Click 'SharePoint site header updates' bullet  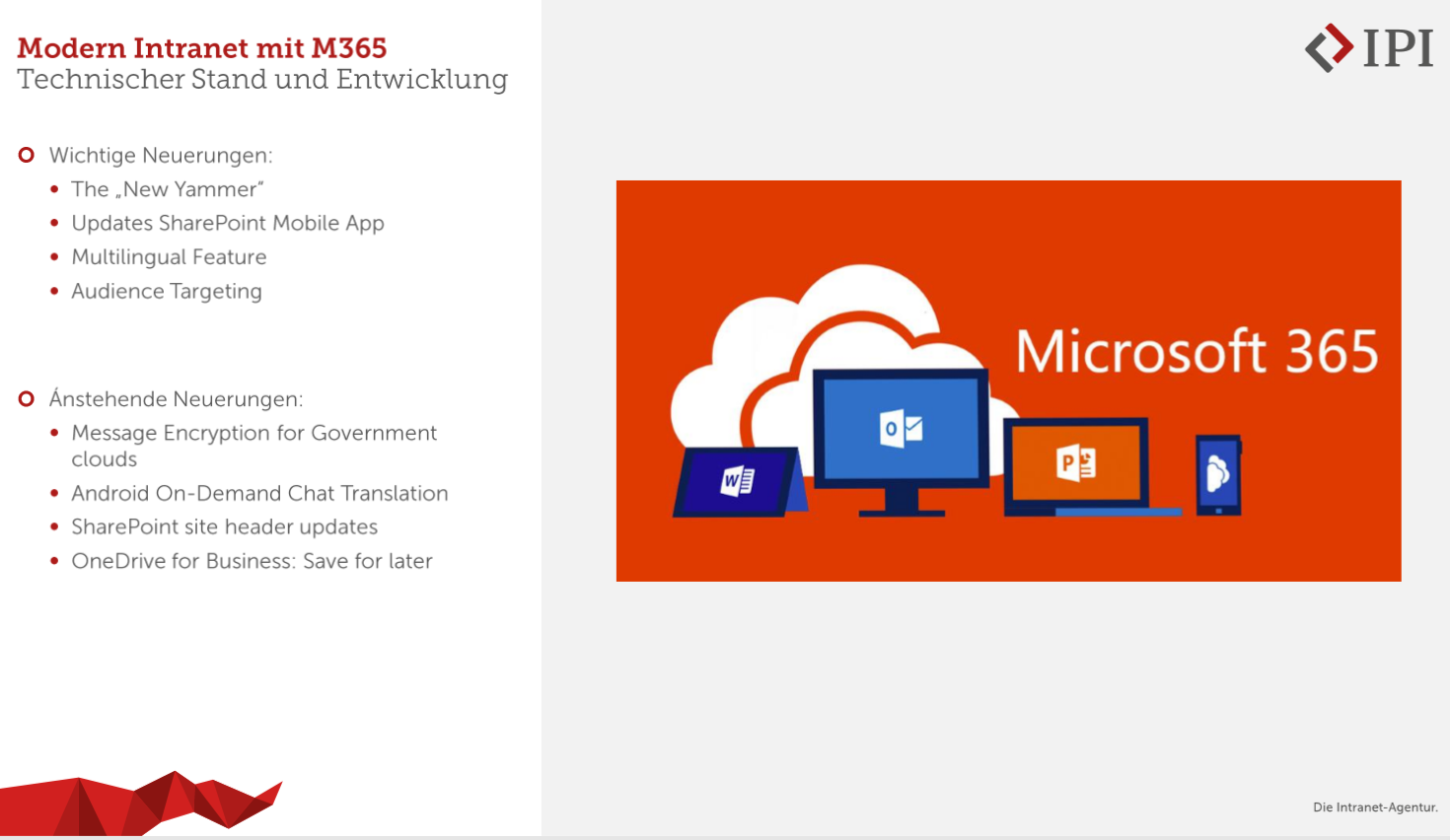coord(224,526)
